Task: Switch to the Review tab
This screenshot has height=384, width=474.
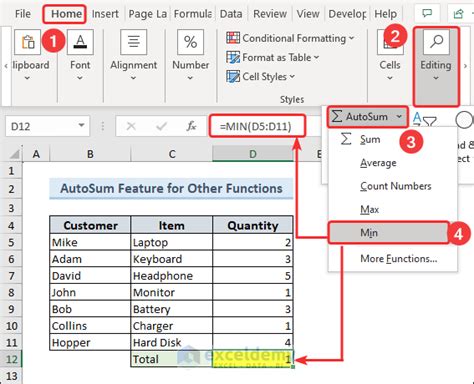Action: [270, 14]
